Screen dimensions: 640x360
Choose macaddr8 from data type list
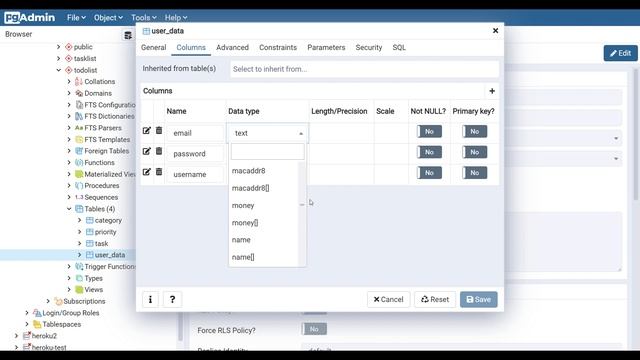264,171
